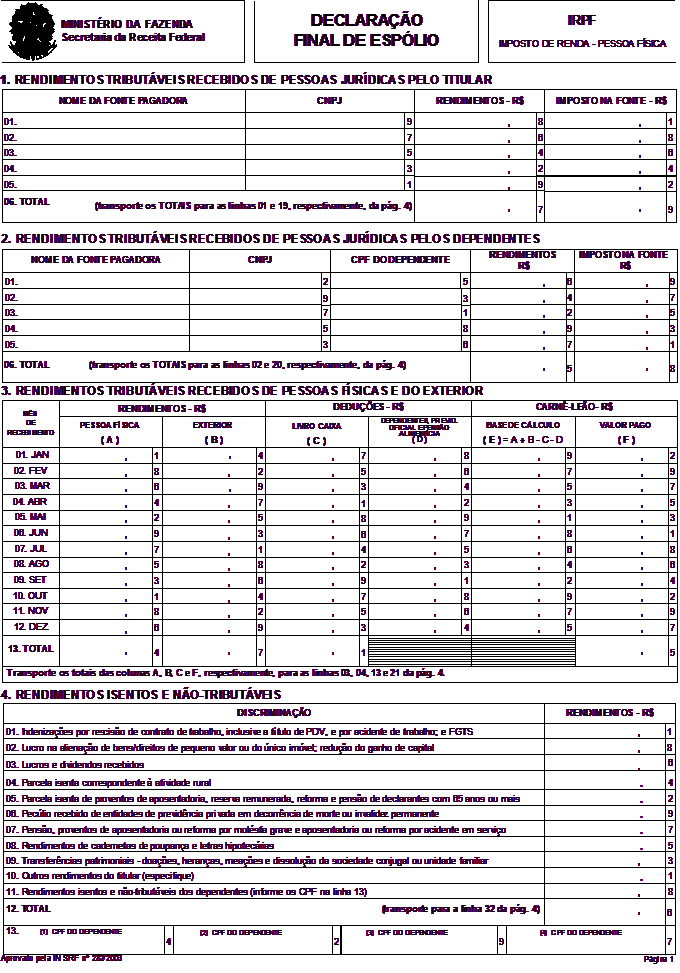Click the section 2 heading about Dependentes

pyautogui.click(x=270, y=239)
